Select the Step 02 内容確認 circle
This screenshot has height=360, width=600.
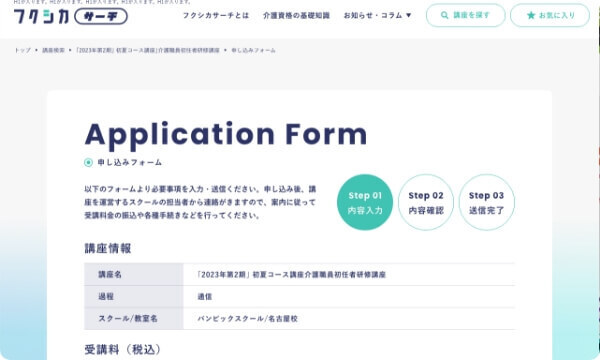click(x=426, y=202)
